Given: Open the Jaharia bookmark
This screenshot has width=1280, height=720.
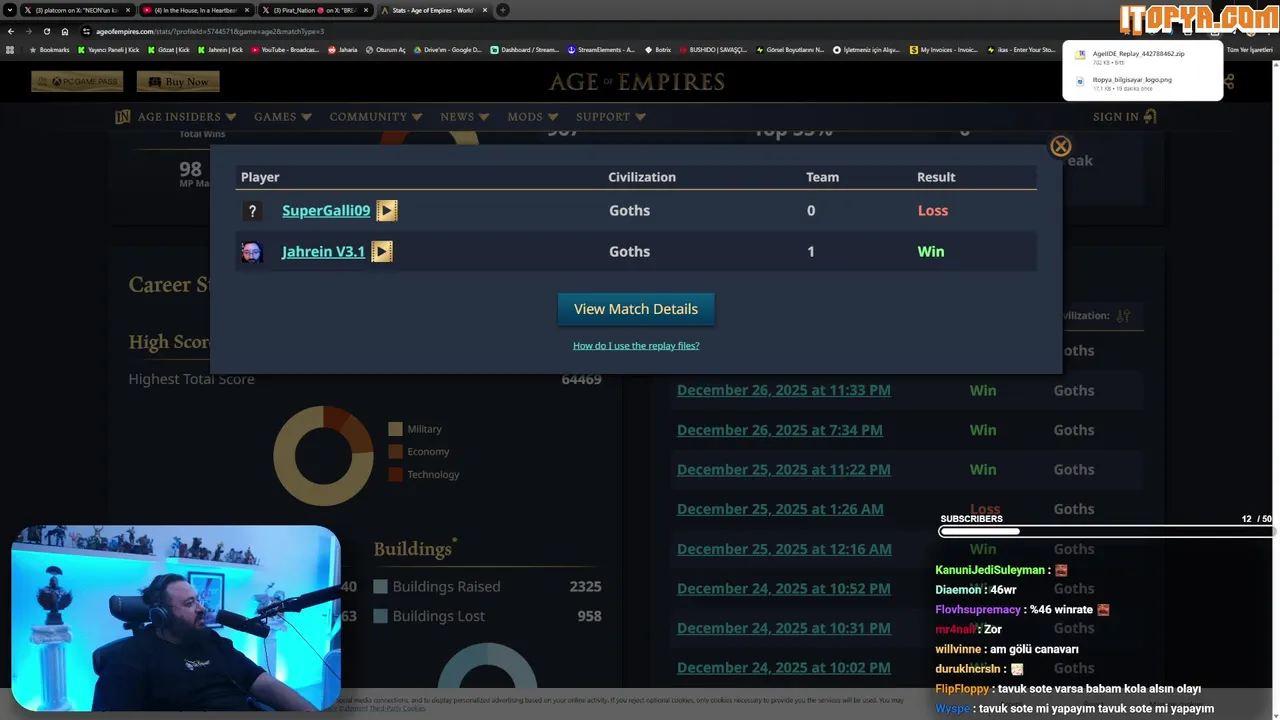Looking at the screenshot, I should 343,49.
